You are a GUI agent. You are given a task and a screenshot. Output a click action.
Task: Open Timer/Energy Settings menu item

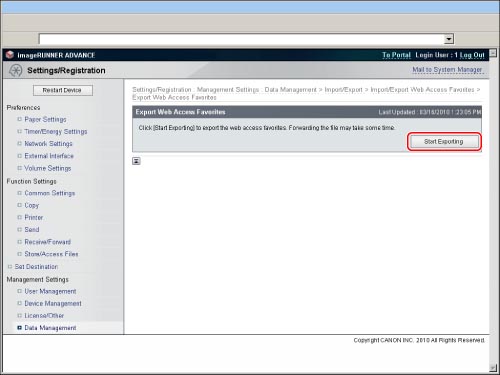coord(56,132)
